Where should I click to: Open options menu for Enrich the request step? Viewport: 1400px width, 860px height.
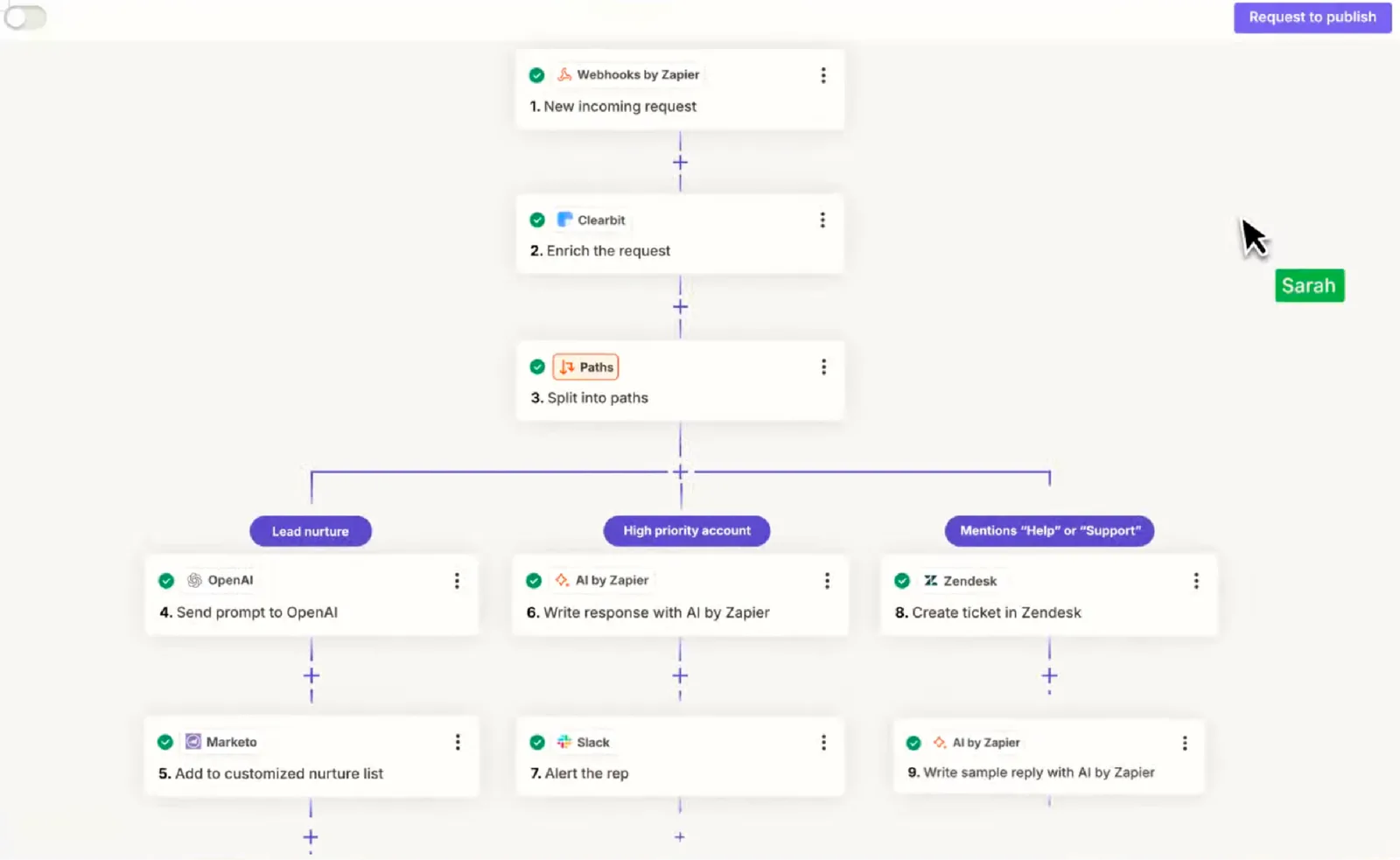pyautogui.click(x=822, y=220)
